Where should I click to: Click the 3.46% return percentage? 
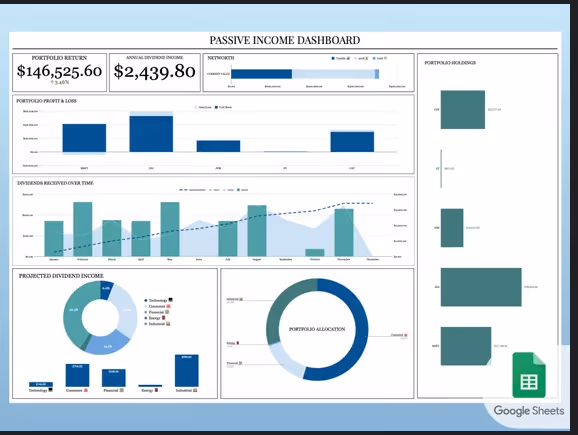pyautogui.click(x=60, y=82)
